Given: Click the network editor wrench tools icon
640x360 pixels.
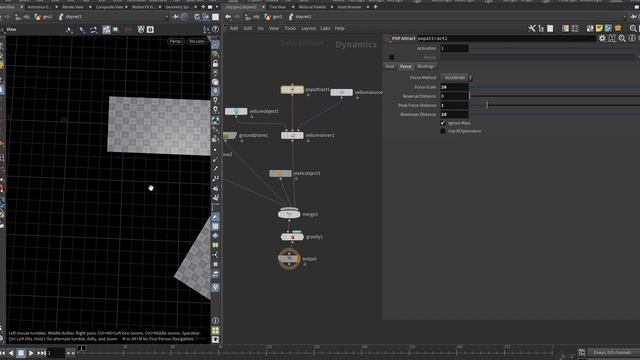Looking at the screenshot, I should [x=531, y=28].
